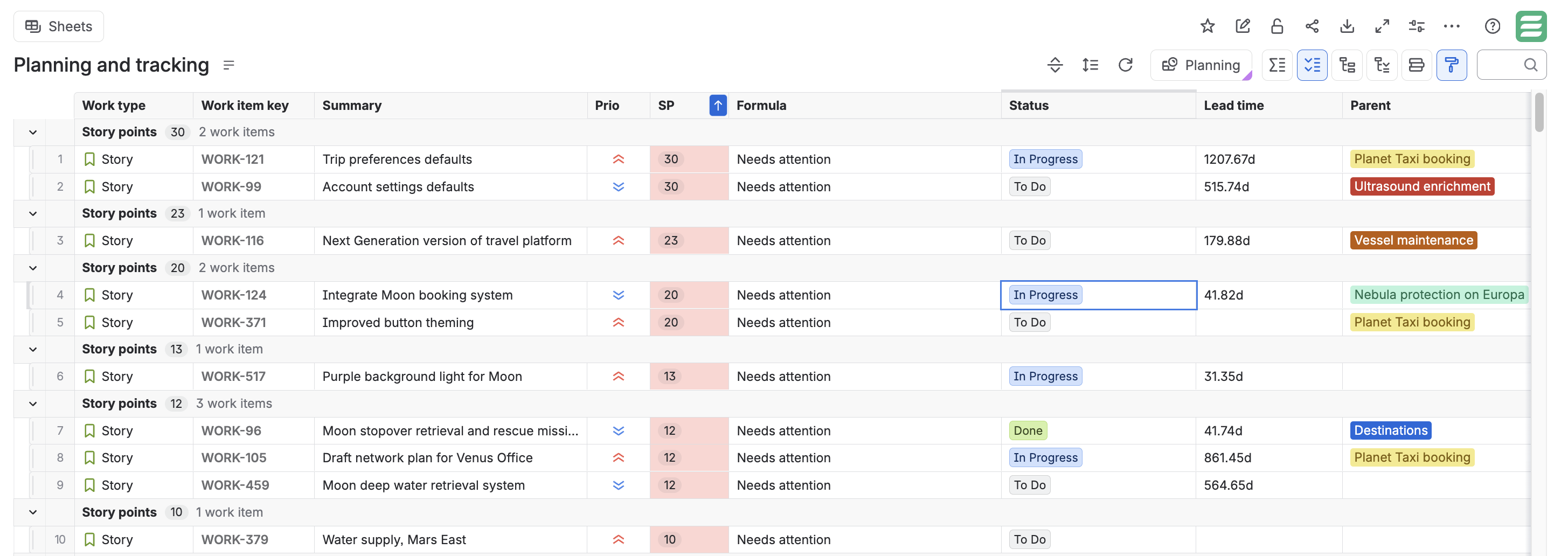Open the share icon
This screenshot has width=1568, height=556.
(x=1312, y=26)
